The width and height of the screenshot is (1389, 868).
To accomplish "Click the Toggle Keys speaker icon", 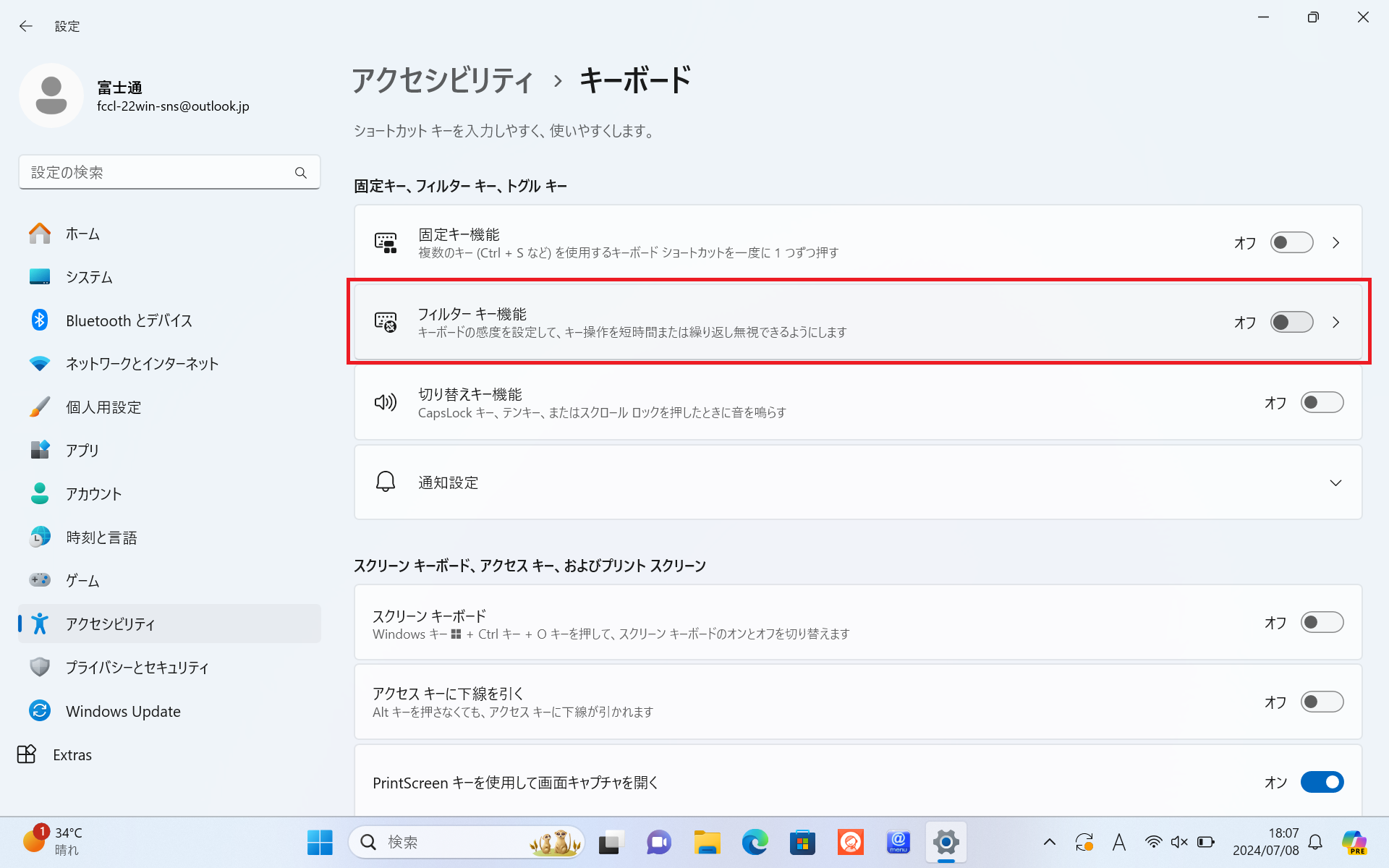I will pos(386,402).
